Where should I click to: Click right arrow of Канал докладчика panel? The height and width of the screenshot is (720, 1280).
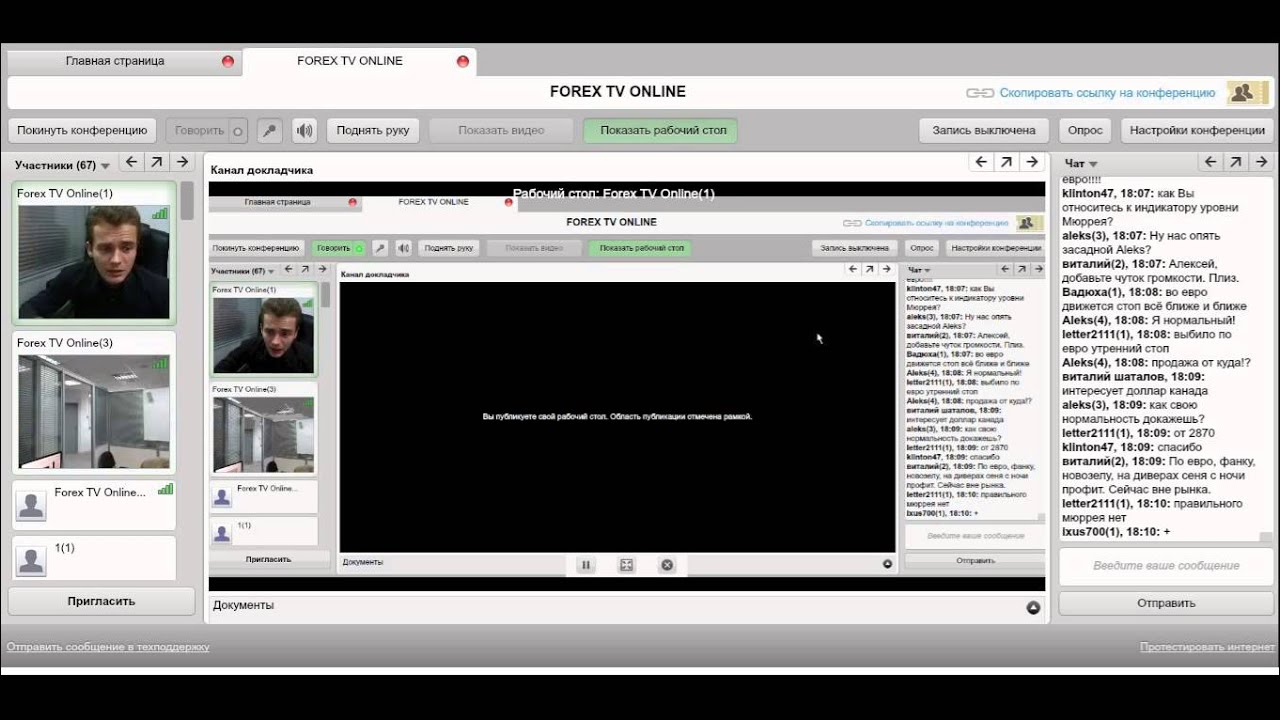pos(1032,162)
